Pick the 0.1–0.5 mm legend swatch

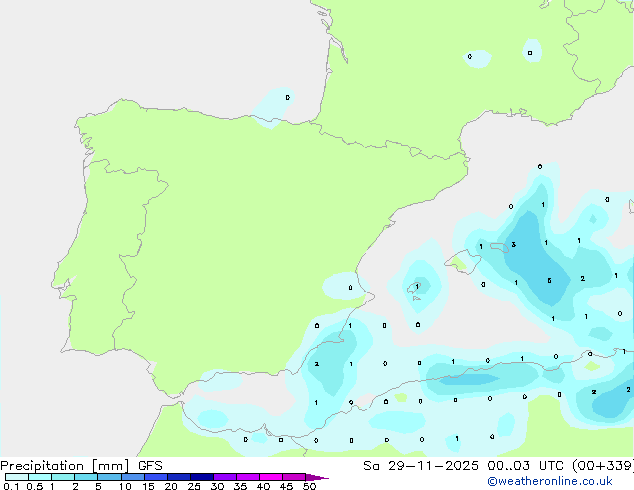[17, 477]
